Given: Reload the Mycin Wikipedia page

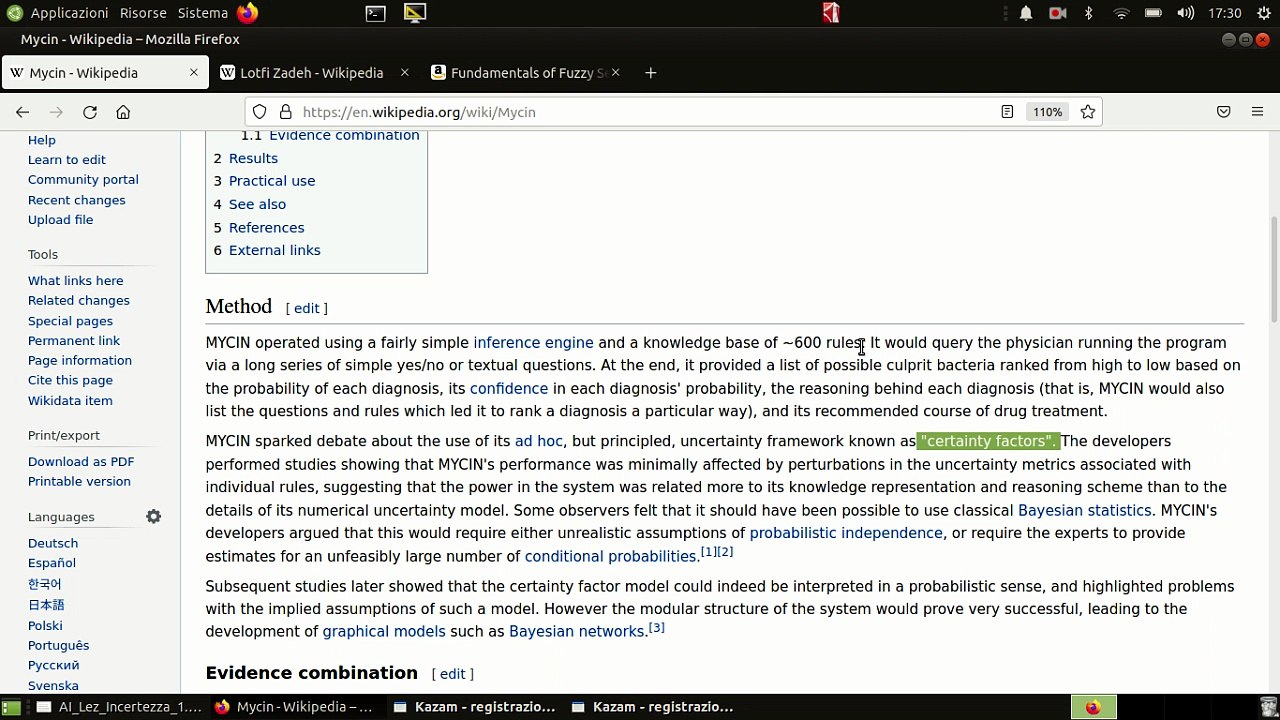Looking at the screenshot, I should coord(90,112).
